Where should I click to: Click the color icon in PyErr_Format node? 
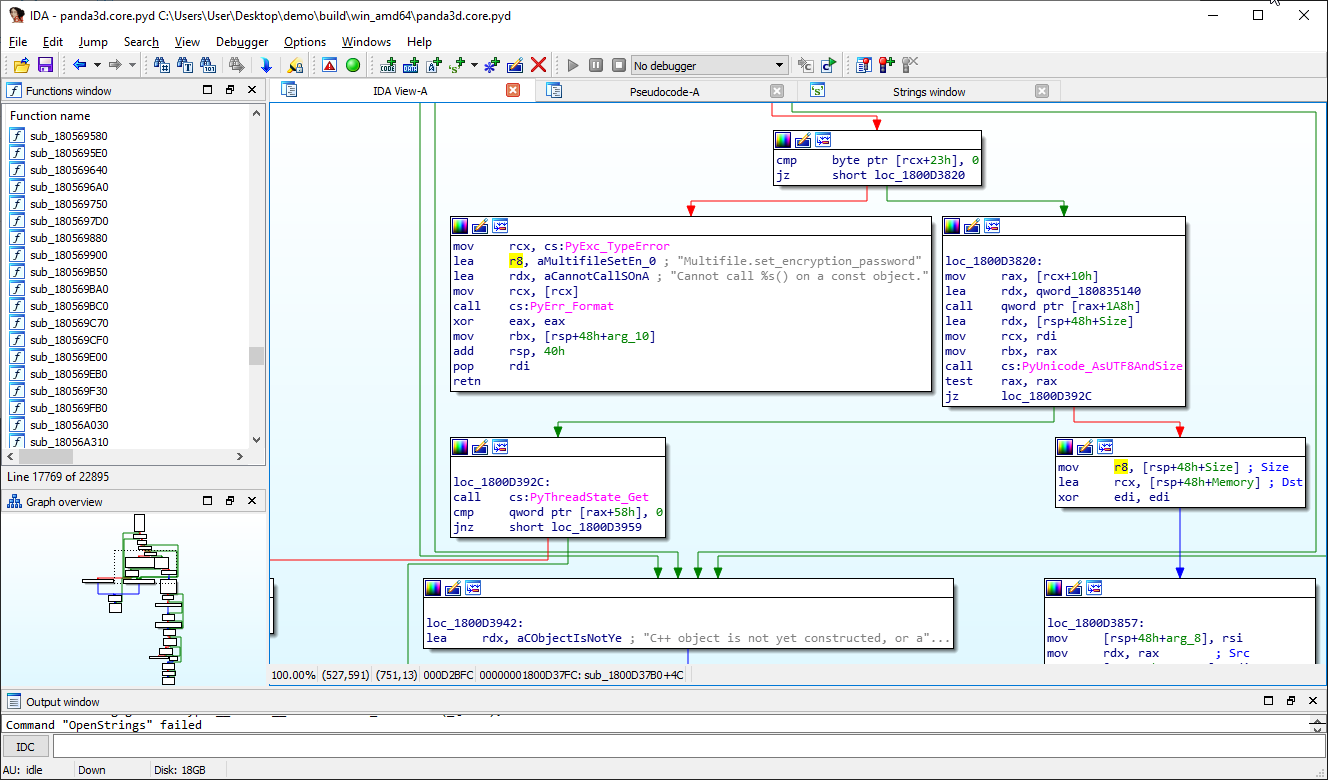460,226
